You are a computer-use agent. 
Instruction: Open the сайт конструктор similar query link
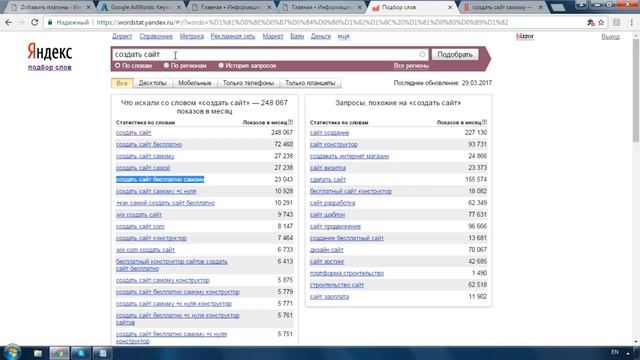coord(333,144)
